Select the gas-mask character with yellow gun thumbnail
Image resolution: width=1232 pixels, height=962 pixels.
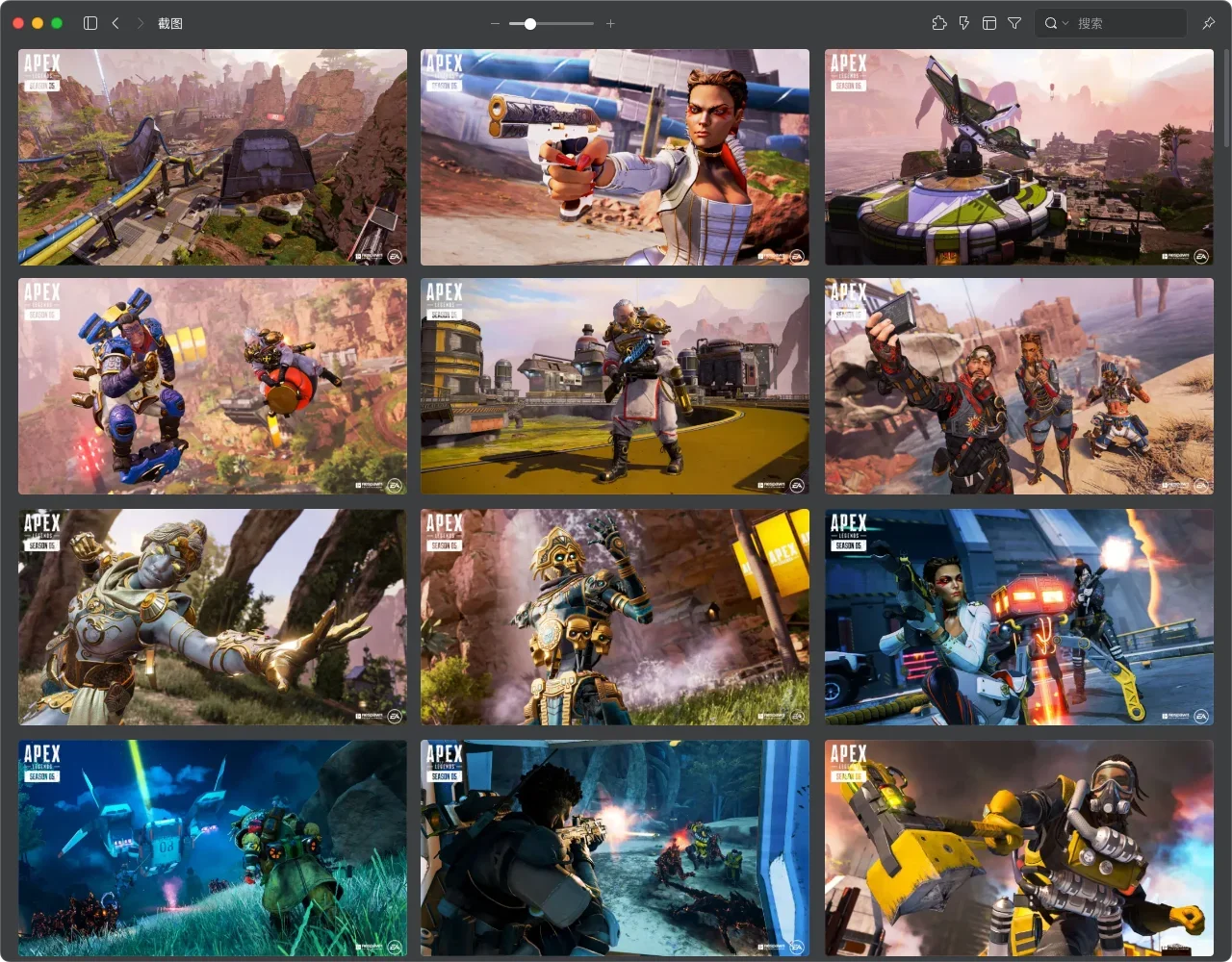(x=1019, y=848)
